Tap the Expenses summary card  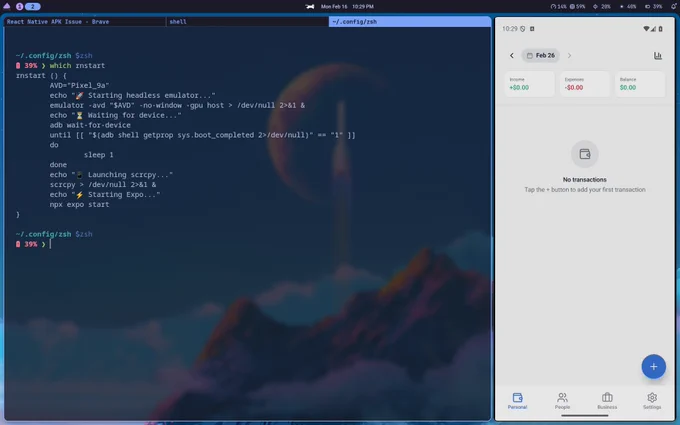(x=585, y=84)
